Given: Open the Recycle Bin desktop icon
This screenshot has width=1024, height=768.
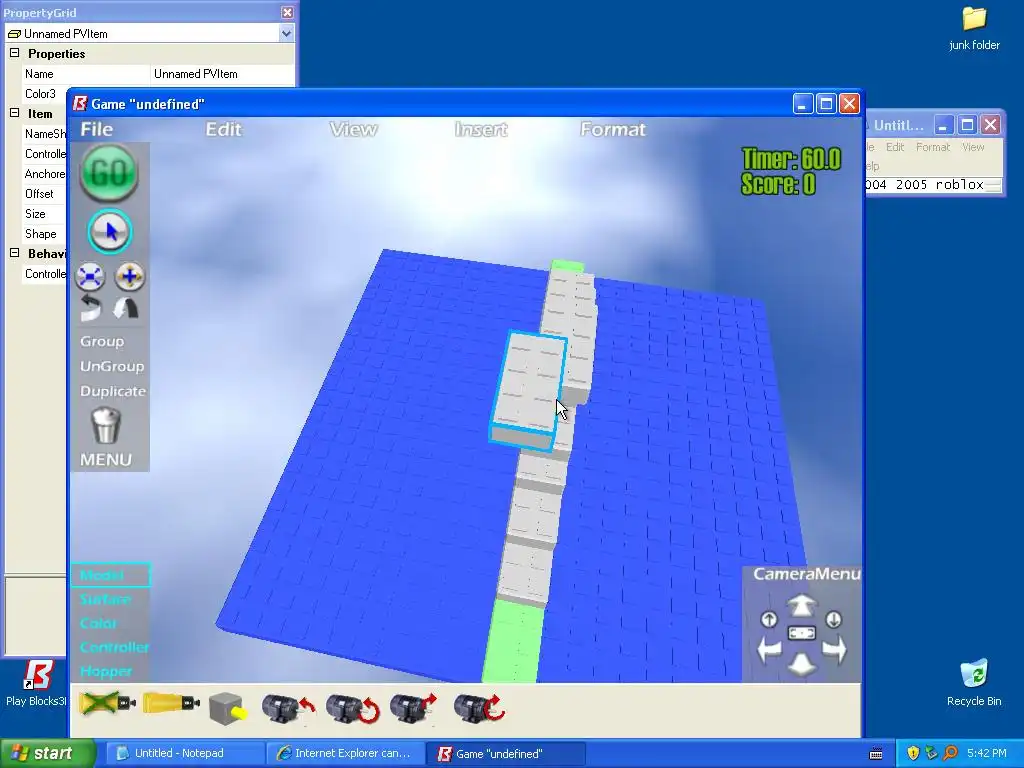Looking at the screenshot, I should pos(974,683).
